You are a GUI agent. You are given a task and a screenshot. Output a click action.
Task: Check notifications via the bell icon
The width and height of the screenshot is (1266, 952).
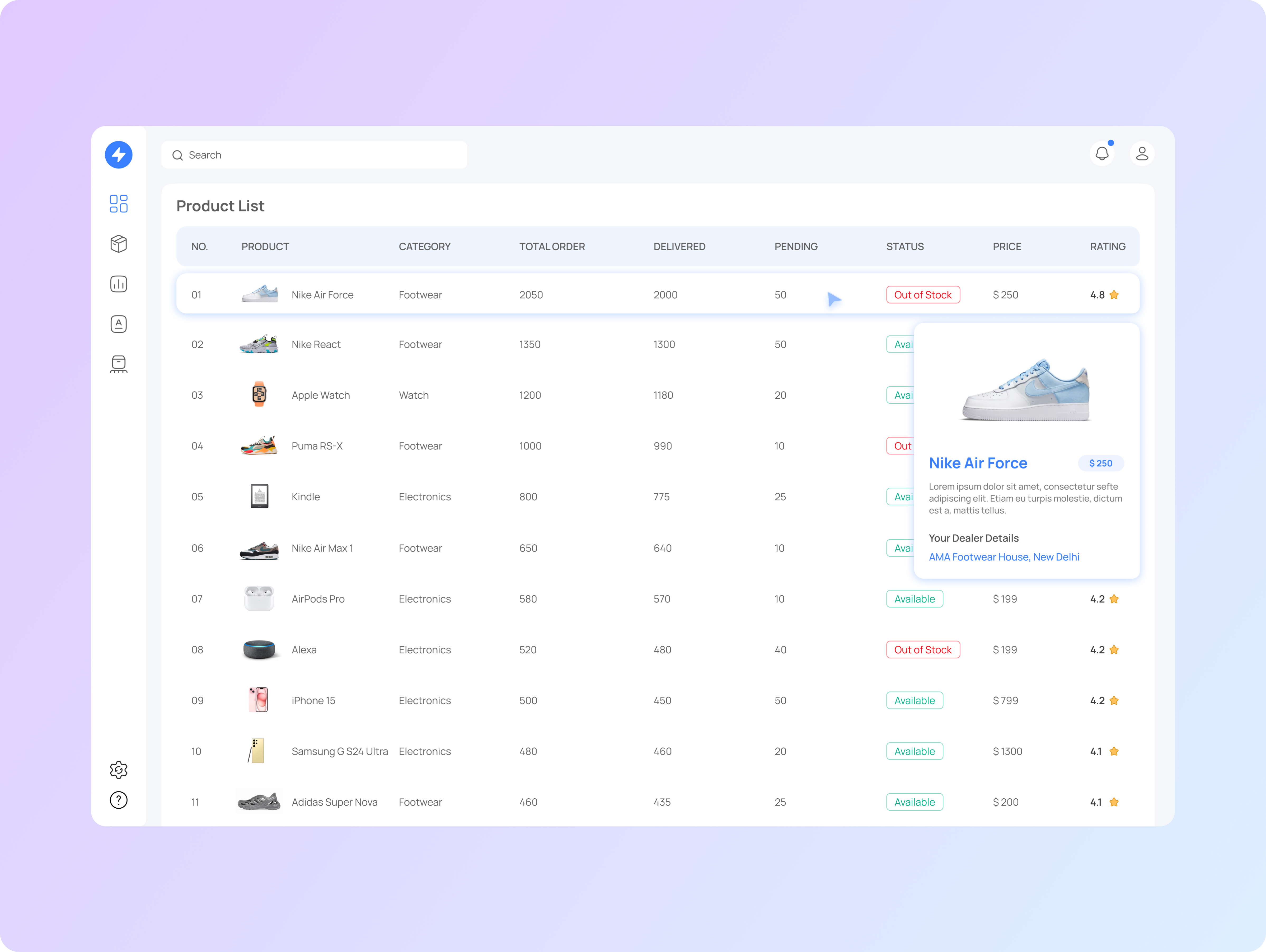1102,153
